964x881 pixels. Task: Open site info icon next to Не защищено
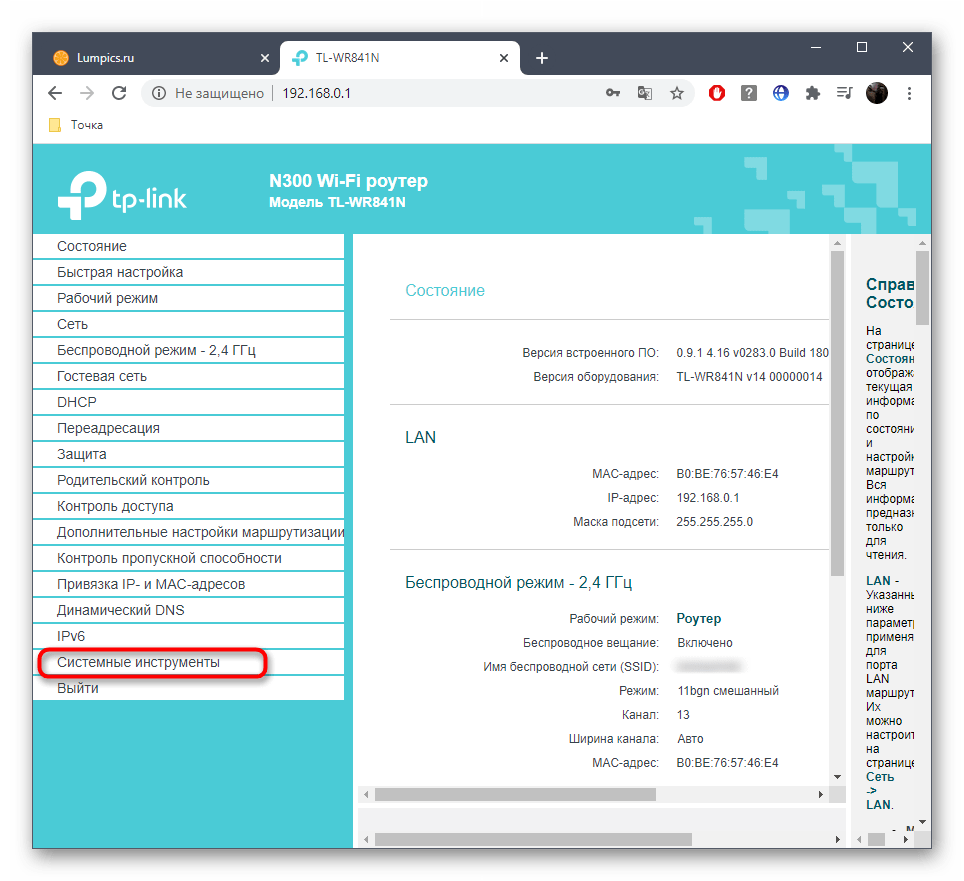[x=159, y=93]
